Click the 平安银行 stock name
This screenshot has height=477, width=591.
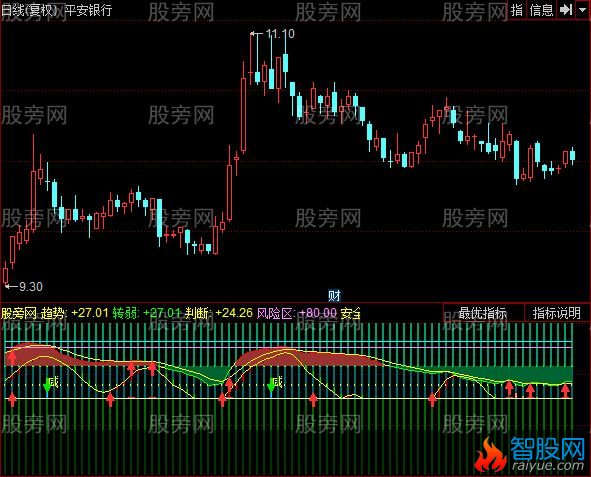[88, 10]
